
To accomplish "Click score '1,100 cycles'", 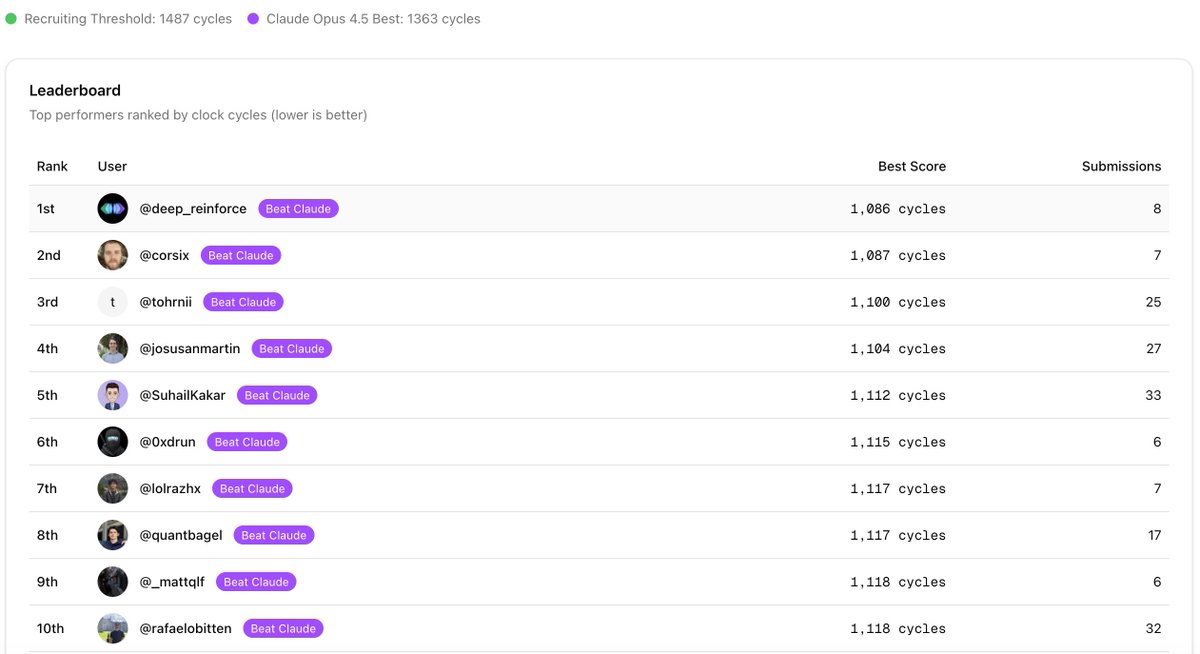I will (x=898, y=302).
